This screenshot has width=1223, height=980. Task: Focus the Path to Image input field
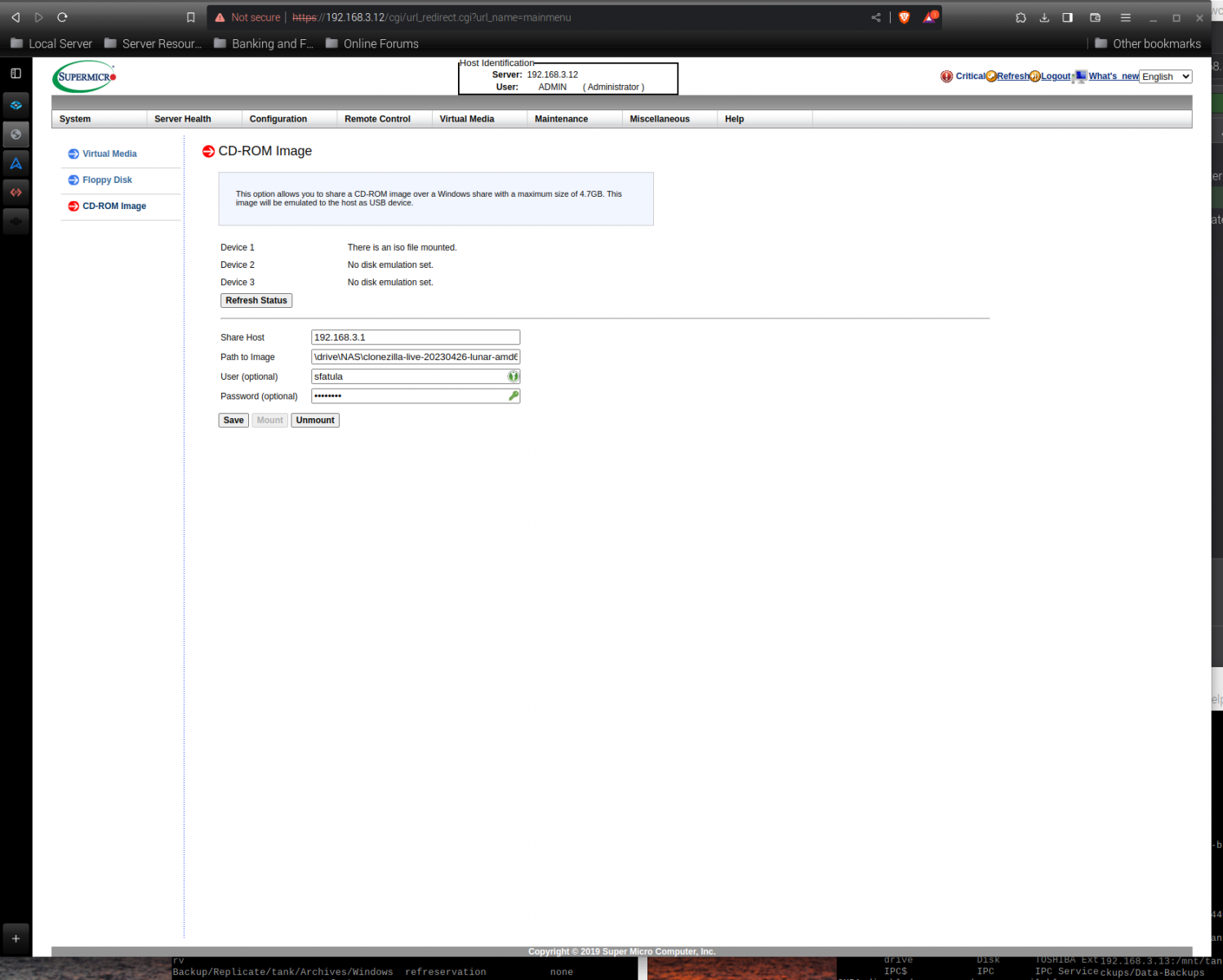click(x=416, y=357)
